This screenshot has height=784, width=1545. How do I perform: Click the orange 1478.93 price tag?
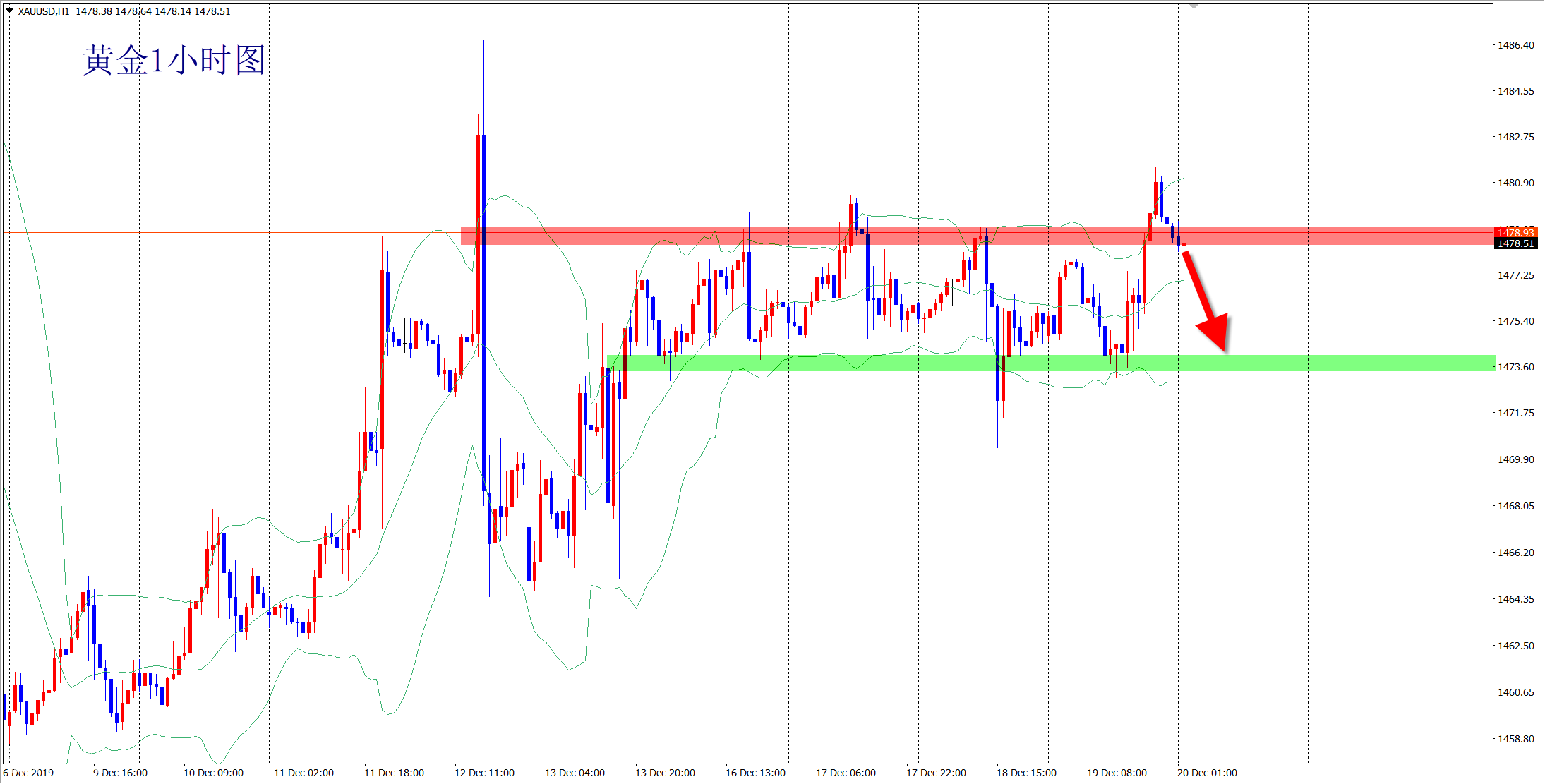(1515, 232)
